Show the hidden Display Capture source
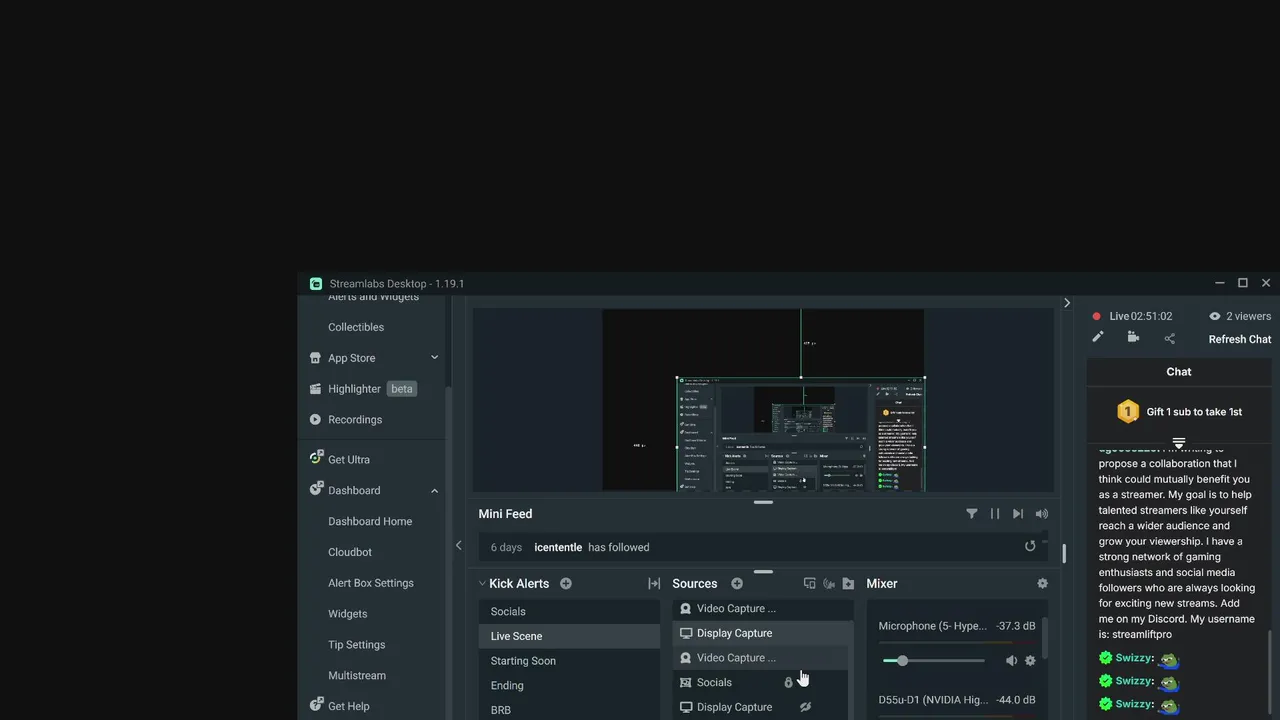This screenshot has height=720, width=1280. pyautogui.click(x=805, y=707)
